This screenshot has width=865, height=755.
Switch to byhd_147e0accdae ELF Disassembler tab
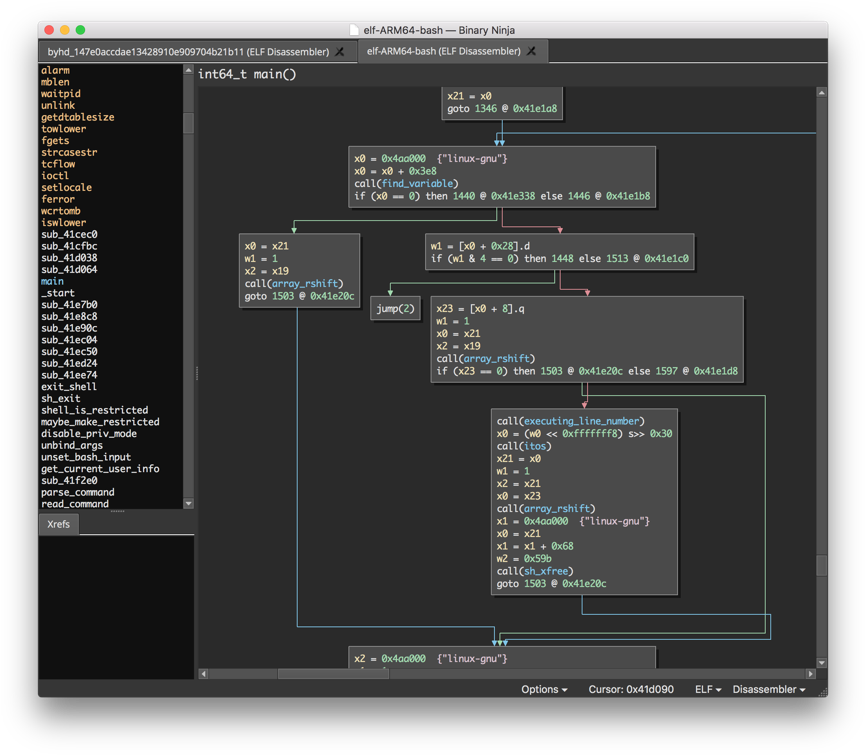(x=188, y=52)
